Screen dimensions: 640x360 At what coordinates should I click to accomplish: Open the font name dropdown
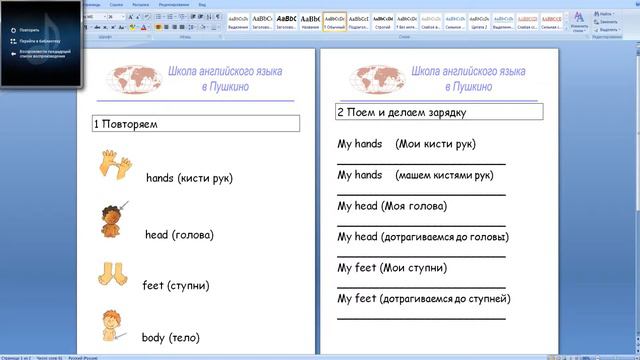104,17
